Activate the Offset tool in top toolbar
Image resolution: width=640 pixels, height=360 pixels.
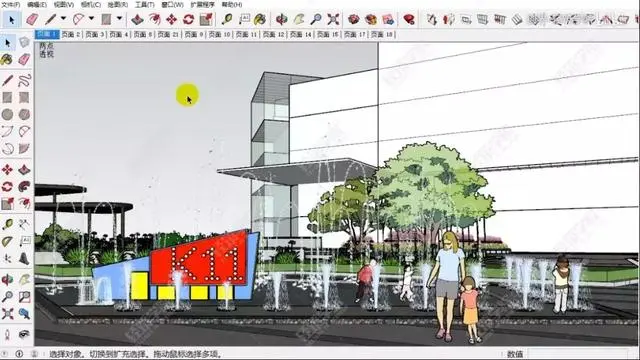pyautogui.click(x=154, y=19)
